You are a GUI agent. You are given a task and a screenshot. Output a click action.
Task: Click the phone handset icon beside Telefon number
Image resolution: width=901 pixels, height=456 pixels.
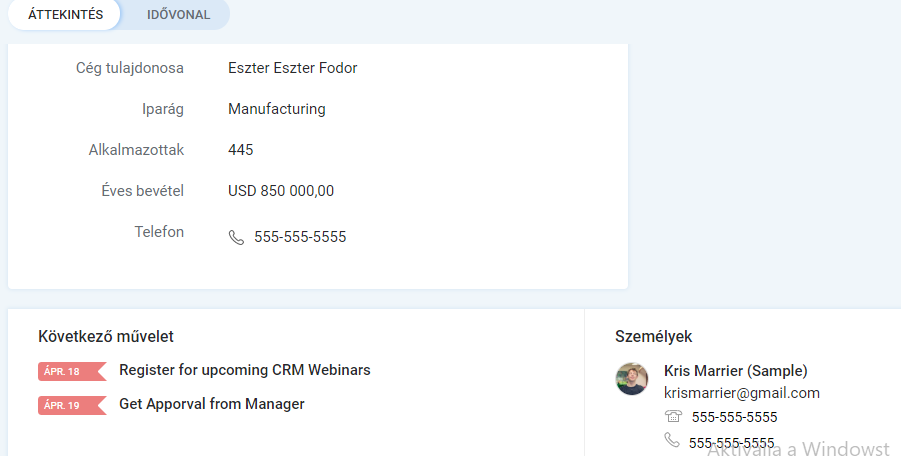tap(236, 237)
